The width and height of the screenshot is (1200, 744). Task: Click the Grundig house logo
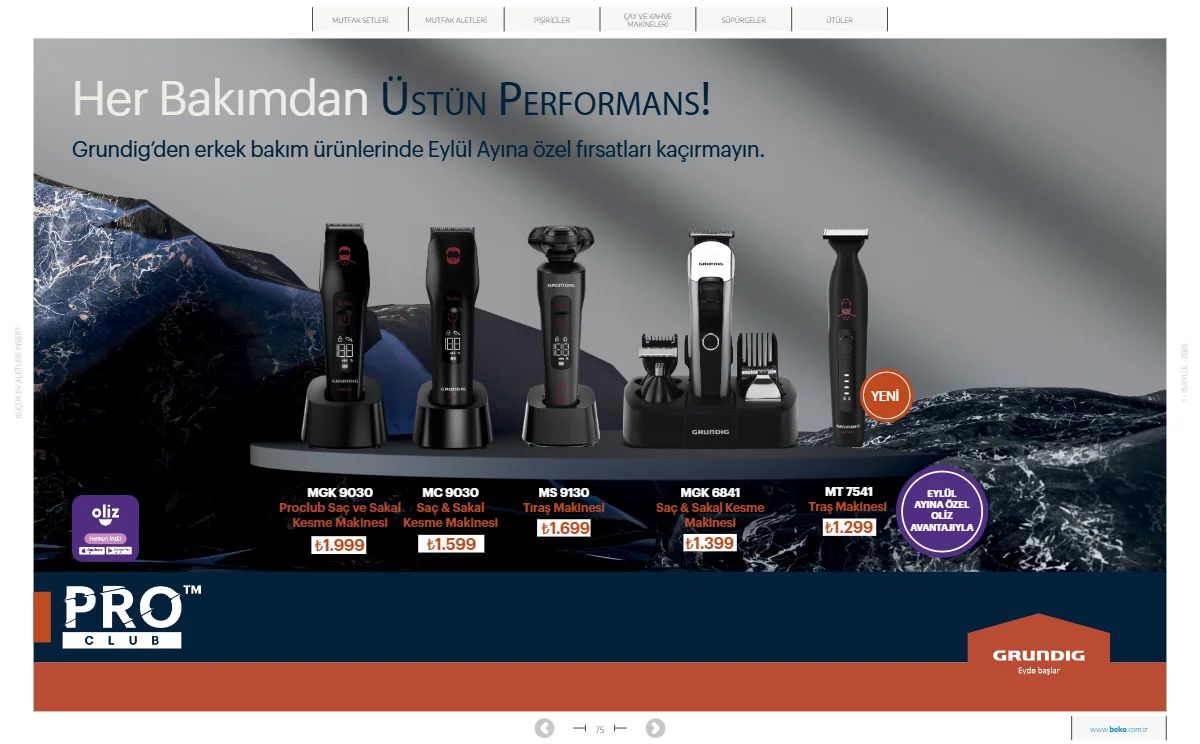pos(1039,644)
